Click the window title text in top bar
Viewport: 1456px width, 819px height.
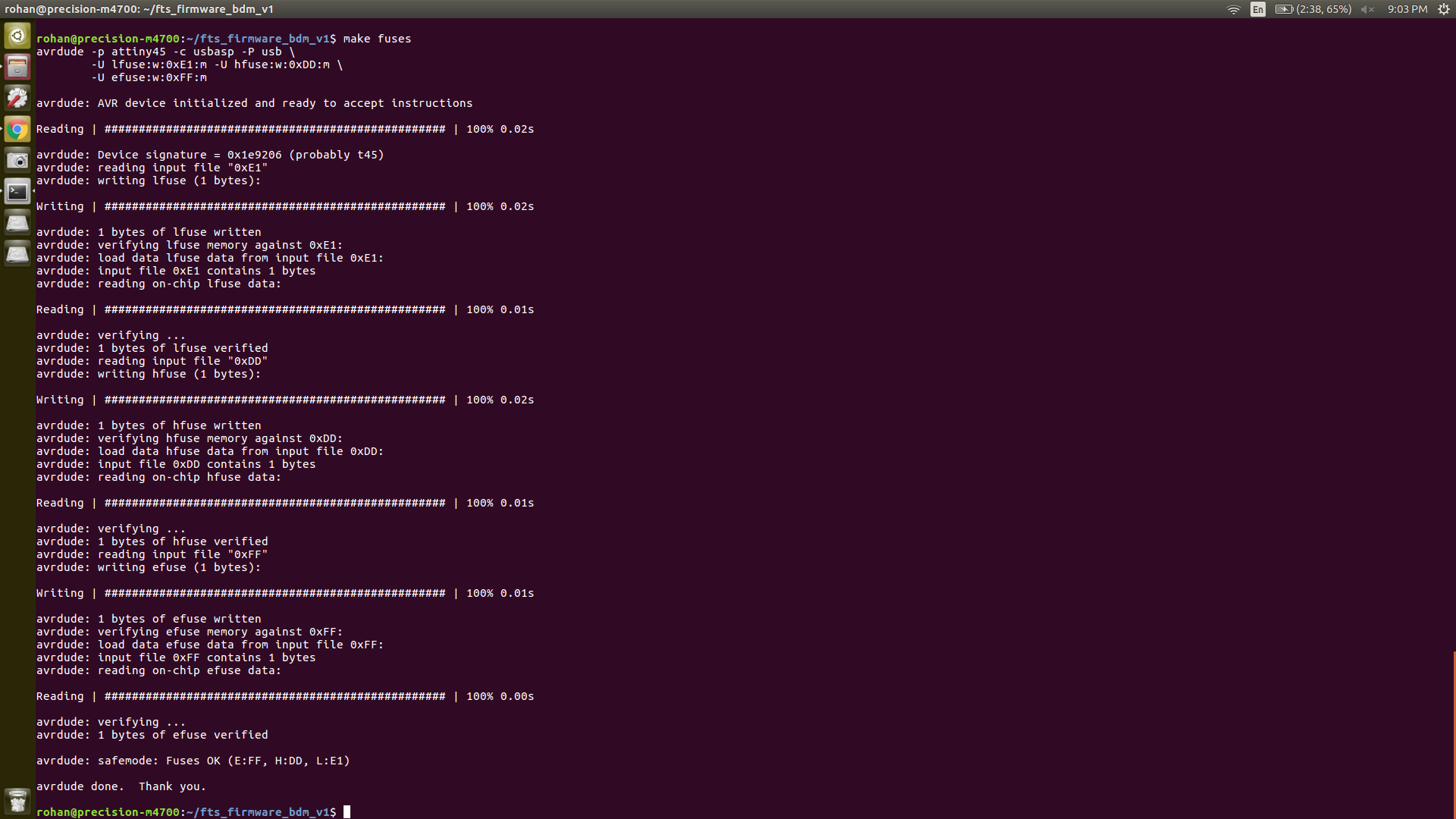tap(140, 9)
